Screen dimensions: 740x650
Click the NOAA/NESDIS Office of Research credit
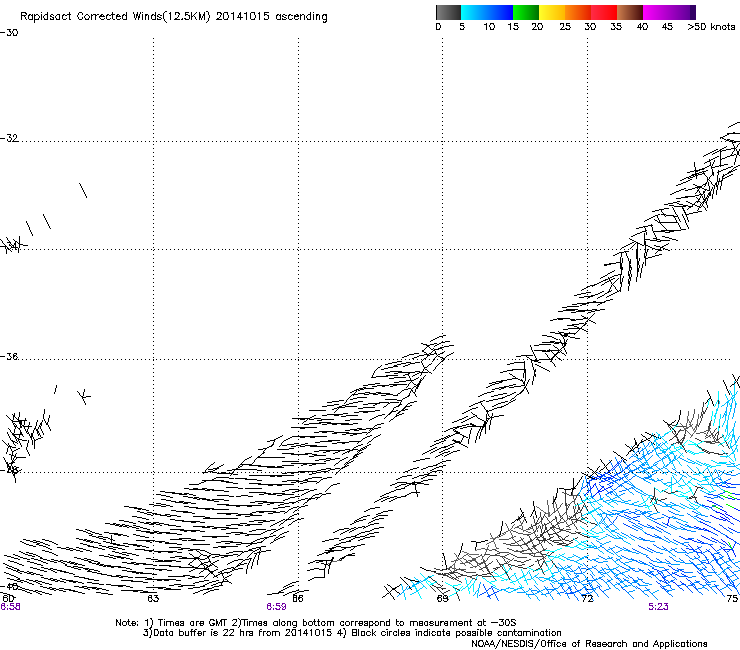[589, 644]
